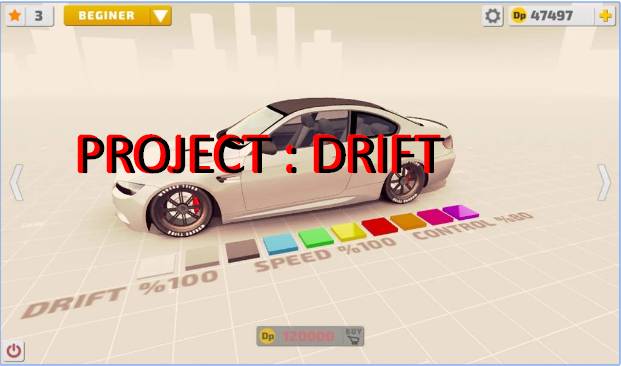621x366 pixels.
Task: Open settings with the gear icon
Action: click(492, 16)
